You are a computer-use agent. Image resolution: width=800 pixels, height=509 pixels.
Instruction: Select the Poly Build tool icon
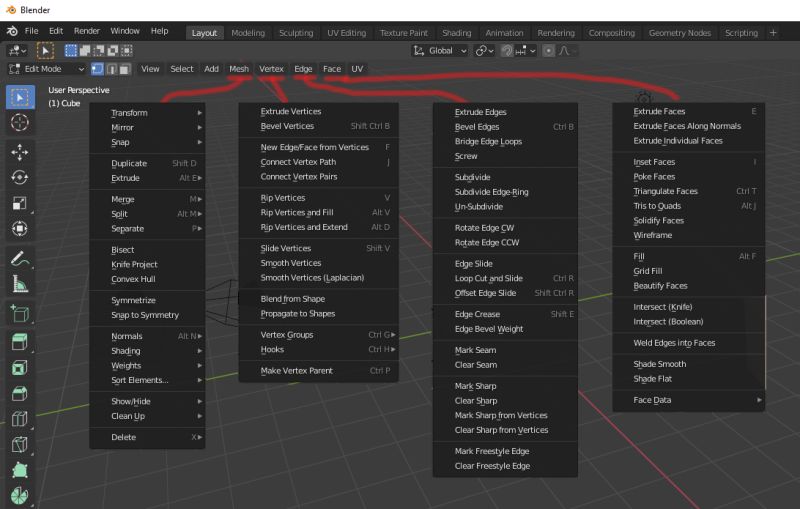(x=20, y=470)
